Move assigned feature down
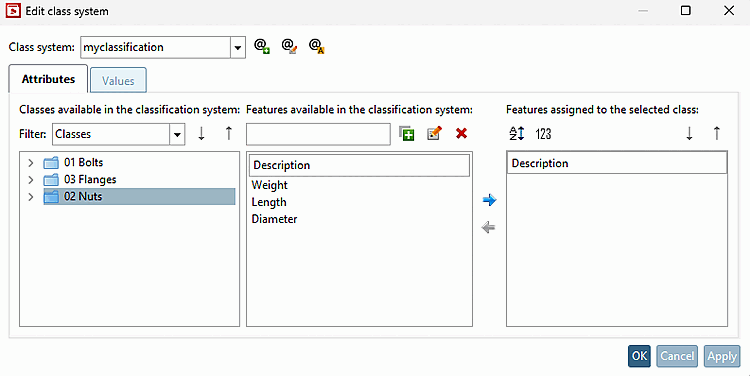 click(689, 133)
